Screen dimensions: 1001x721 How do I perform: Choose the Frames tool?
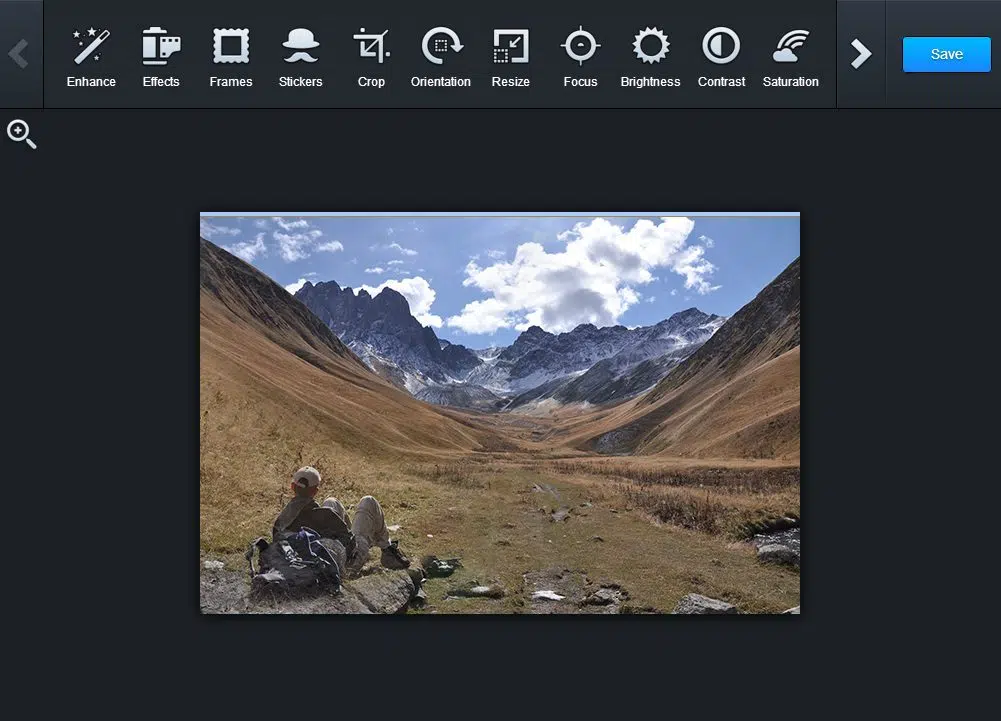click(x=231, y=47)
